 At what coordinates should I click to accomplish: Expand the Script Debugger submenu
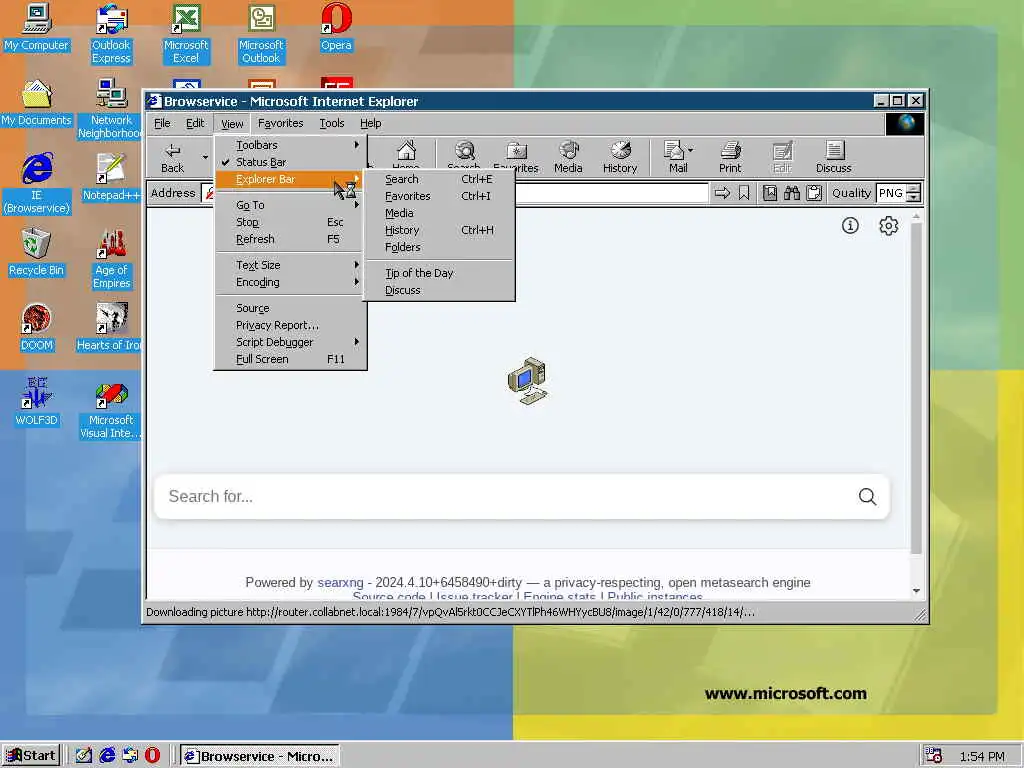(291, 342)
